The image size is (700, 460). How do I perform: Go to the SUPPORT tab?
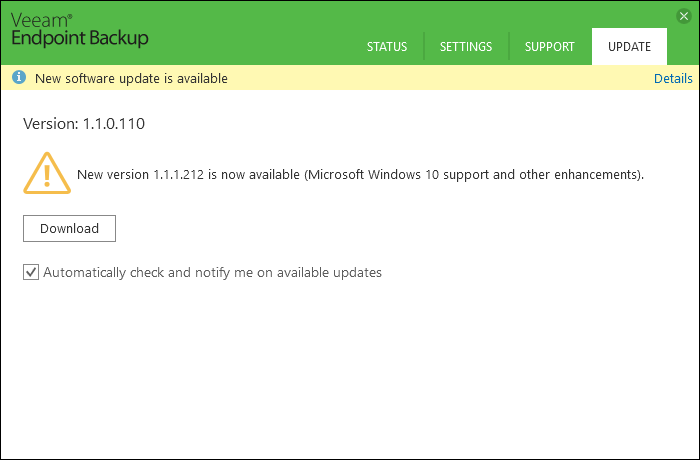click(550, 46)
